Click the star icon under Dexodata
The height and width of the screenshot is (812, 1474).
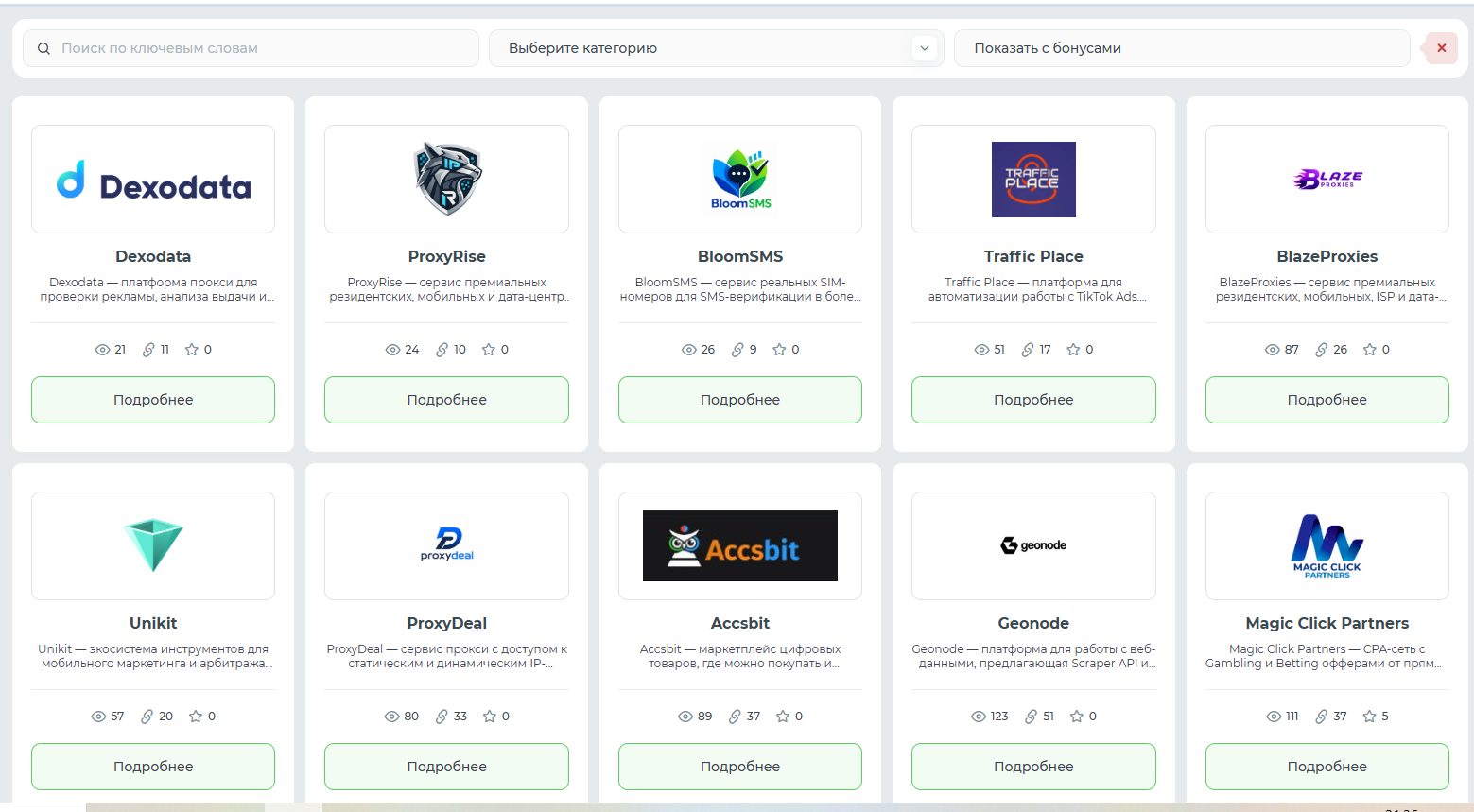point(192,350)
